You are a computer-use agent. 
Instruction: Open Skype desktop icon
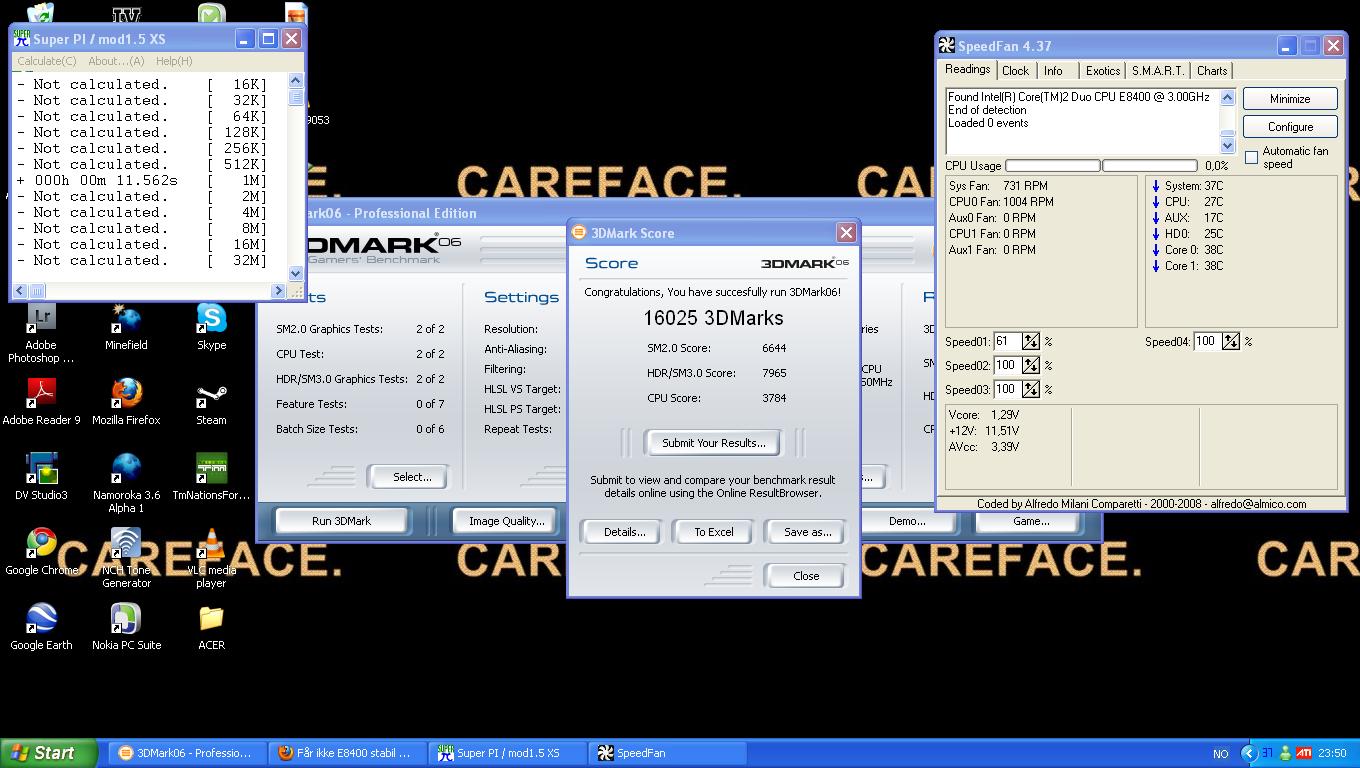211,327
